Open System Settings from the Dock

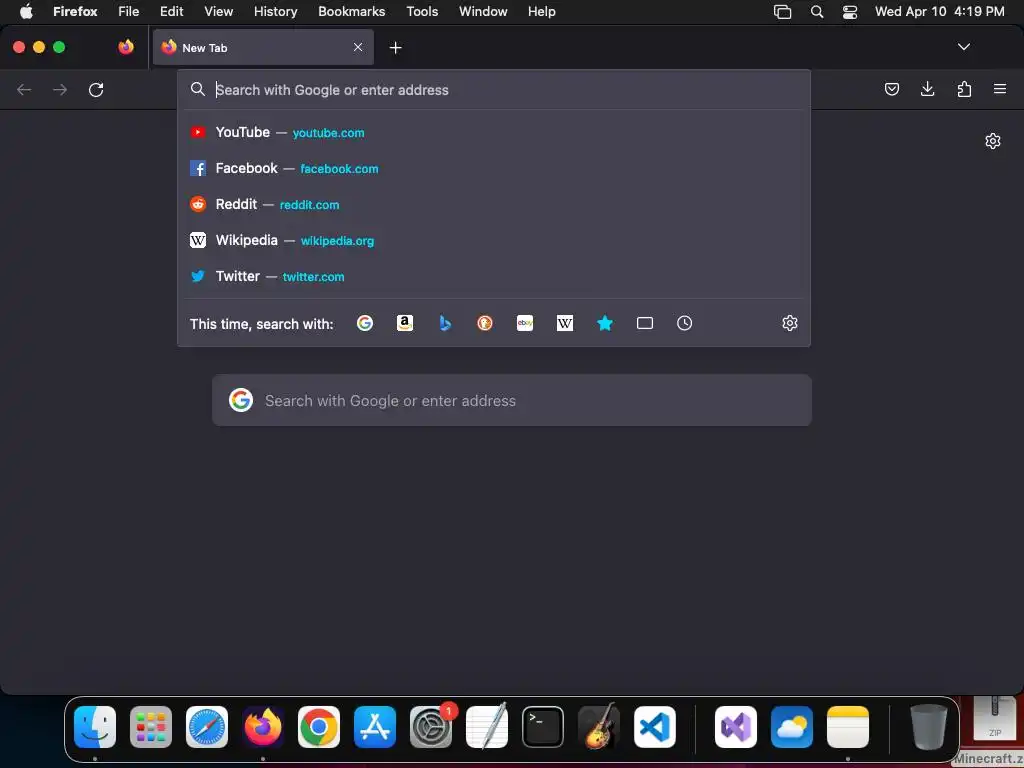[x=431, y=727]
